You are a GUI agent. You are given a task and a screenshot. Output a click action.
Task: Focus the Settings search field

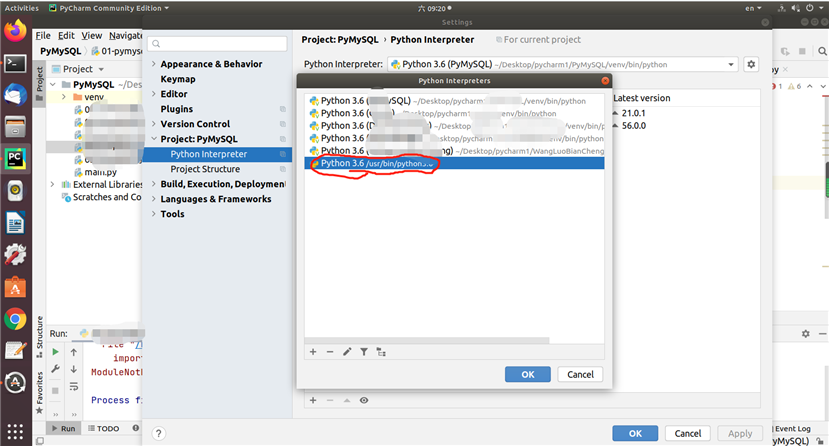click(217, 43)
